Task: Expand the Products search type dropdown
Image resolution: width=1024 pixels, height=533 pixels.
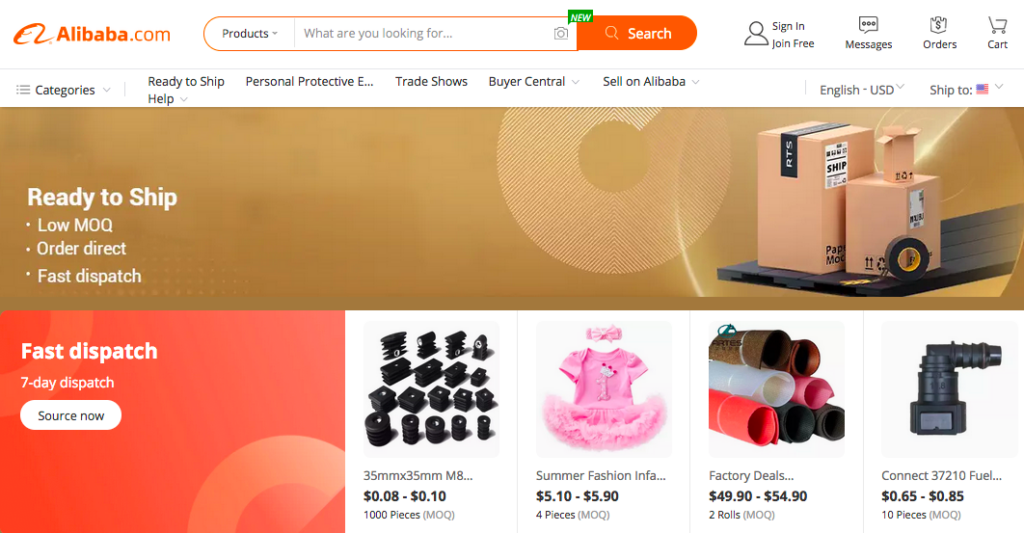Action: coord(249,34)
